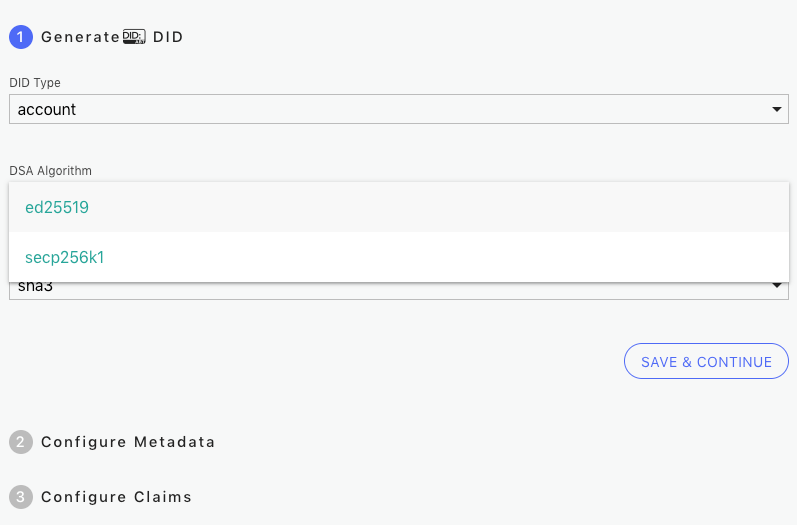Expand the Configure Claims step title
This screenshot has width=797, height=525.
116,497
